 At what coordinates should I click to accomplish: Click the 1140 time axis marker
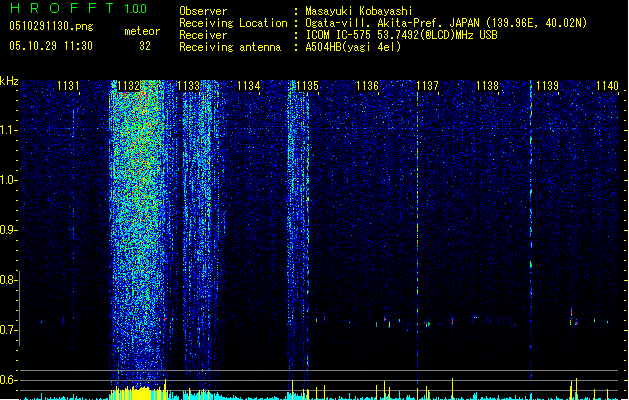(607, 86)
